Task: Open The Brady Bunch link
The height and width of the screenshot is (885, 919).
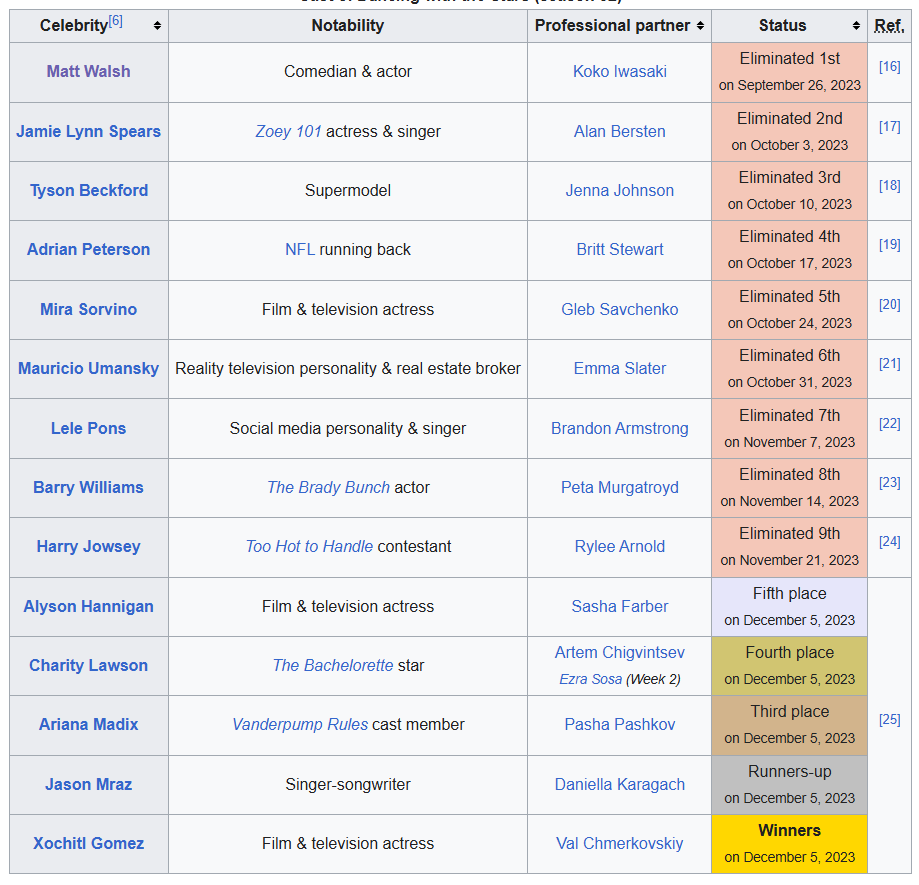Action: (x=328, y=488)
